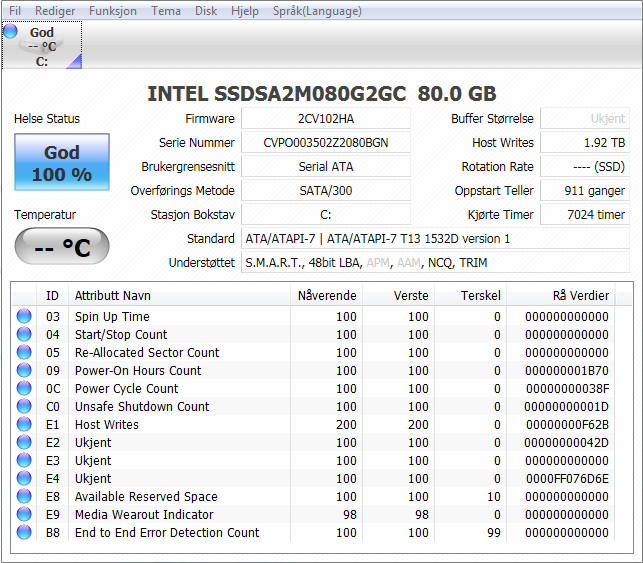Click the Firmware field 2CV102HA

pyautogui.click(x=326, y=119)
